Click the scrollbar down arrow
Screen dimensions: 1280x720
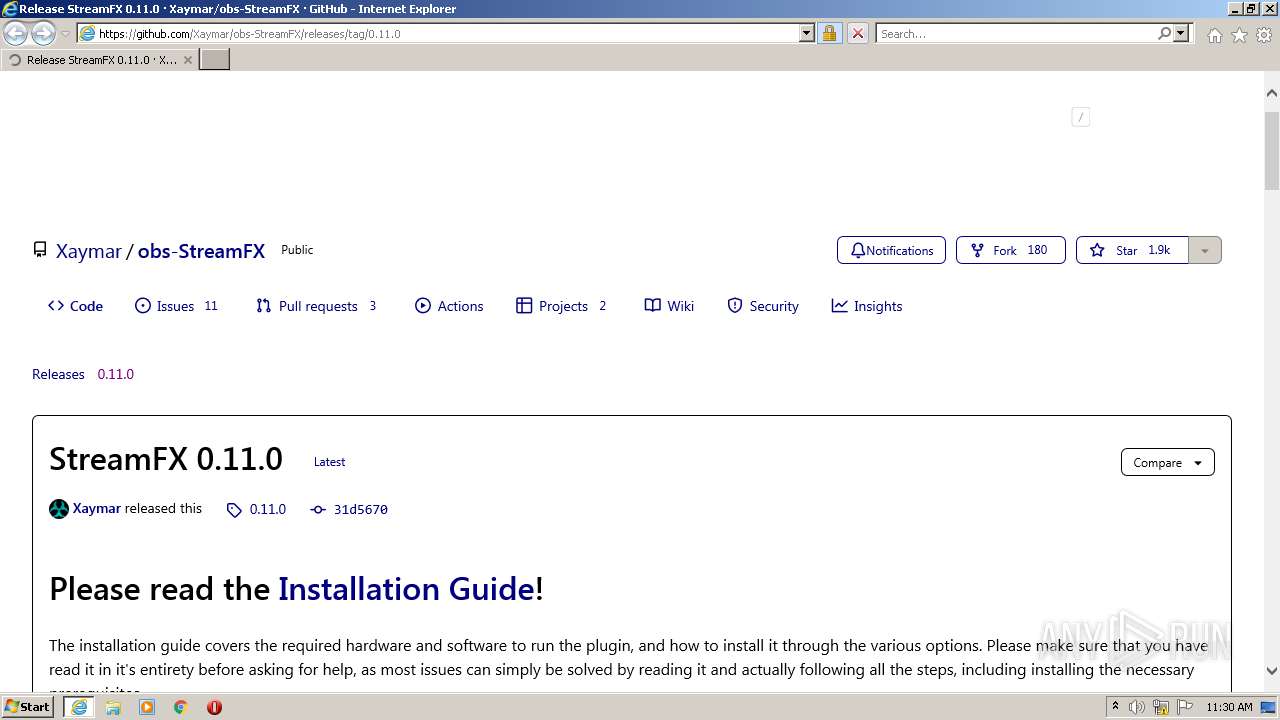(1272, 672)
